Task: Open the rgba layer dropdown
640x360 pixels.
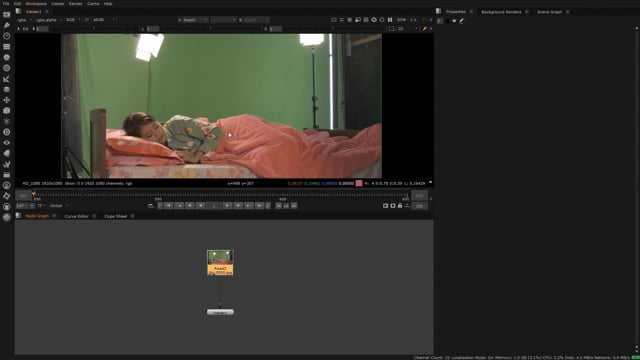Action: coord(24,20)
